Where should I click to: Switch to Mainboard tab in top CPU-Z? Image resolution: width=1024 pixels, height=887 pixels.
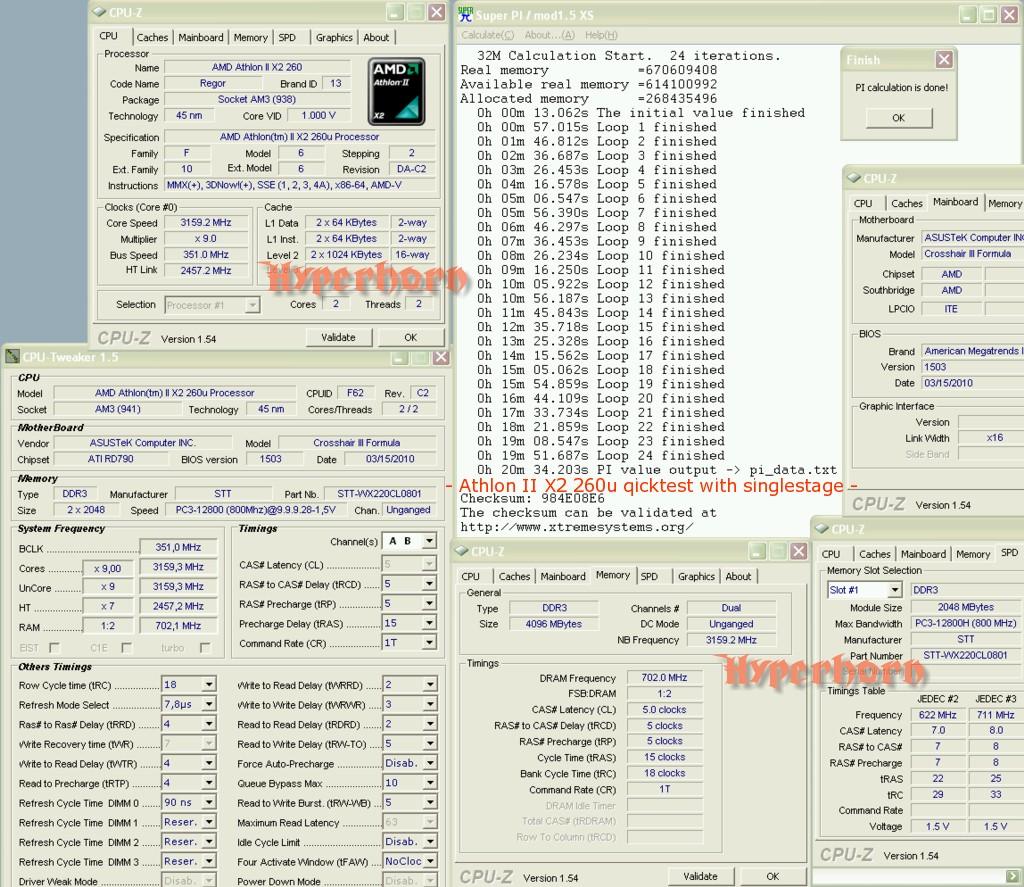[200, 38]
